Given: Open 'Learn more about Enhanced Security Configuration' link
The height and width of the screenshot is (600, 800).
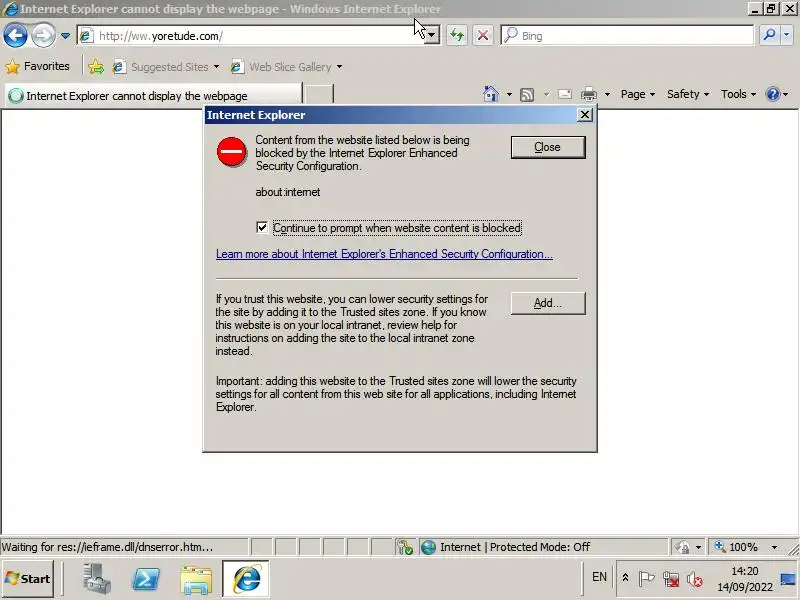Looking at the screenshot, I should tap(384, 254).
